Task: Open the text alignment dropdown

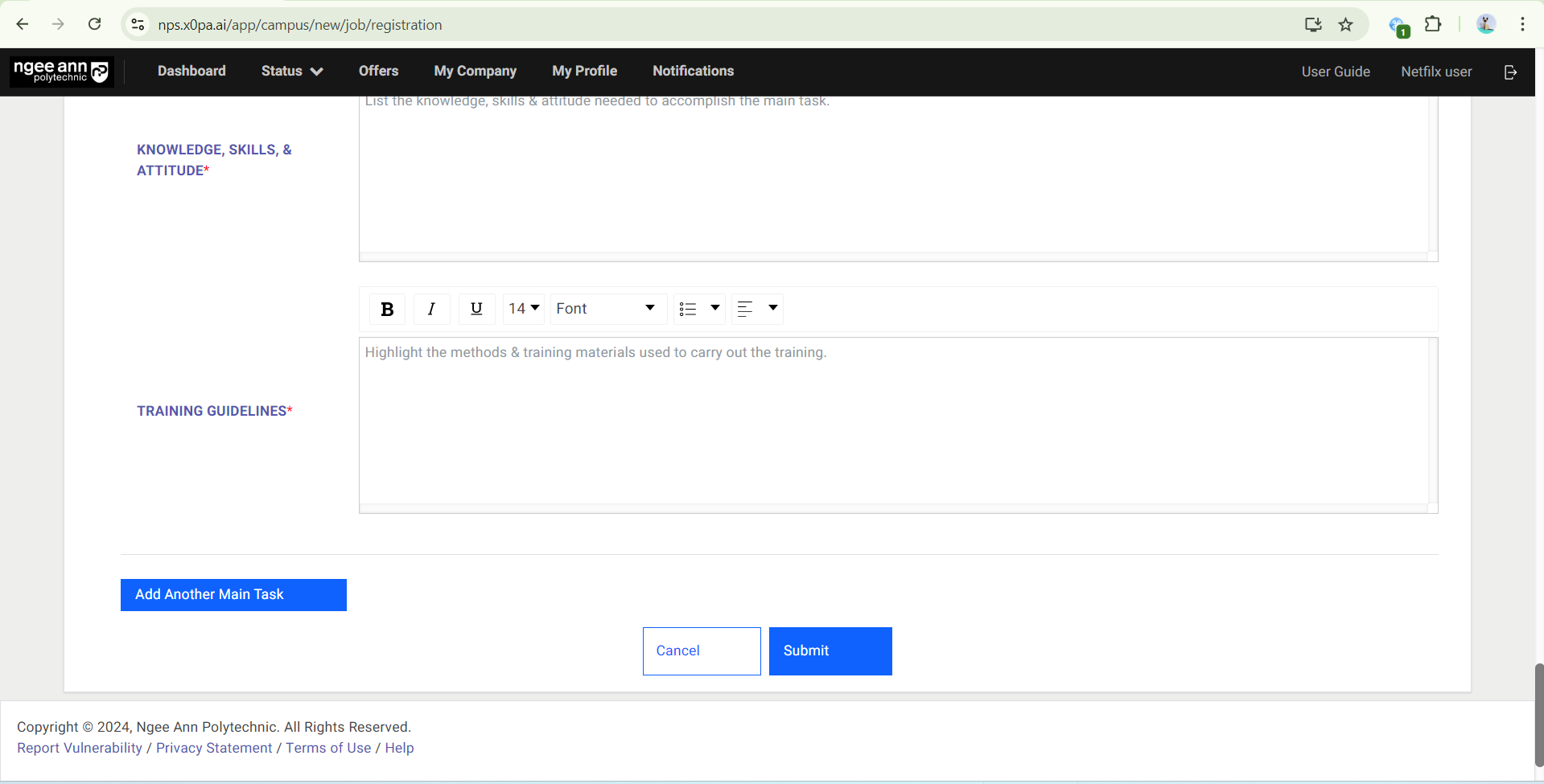Action: (x=757, y=309)
